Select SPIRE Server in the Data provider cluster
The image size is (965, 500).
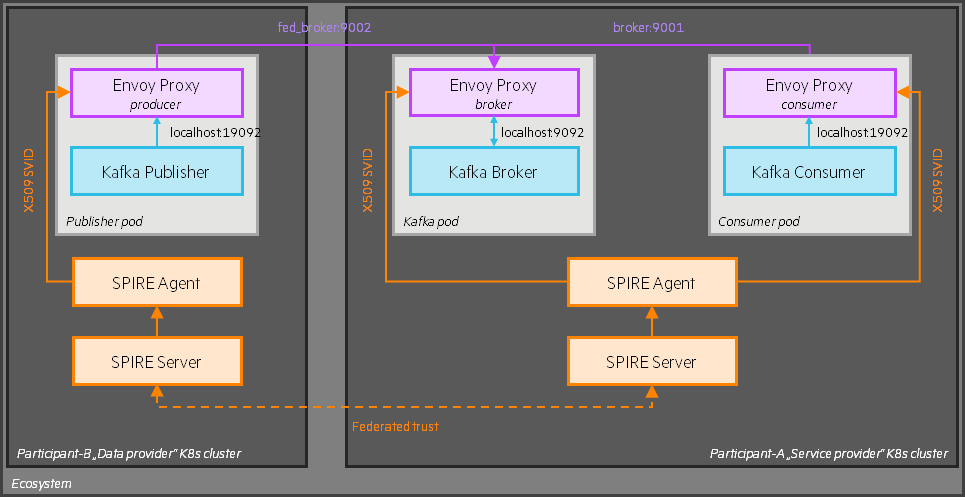point(157,361)
